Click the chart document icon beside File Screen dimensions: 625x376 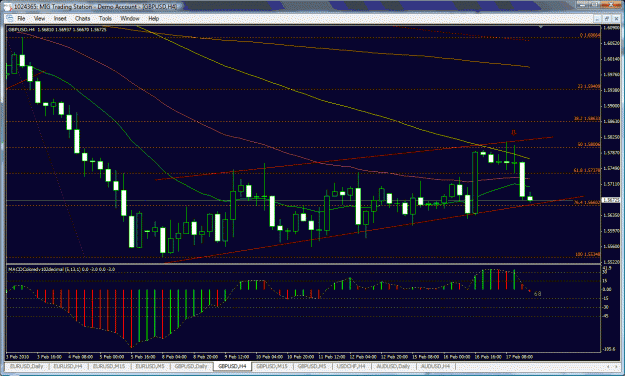click(x=10, y=18)
